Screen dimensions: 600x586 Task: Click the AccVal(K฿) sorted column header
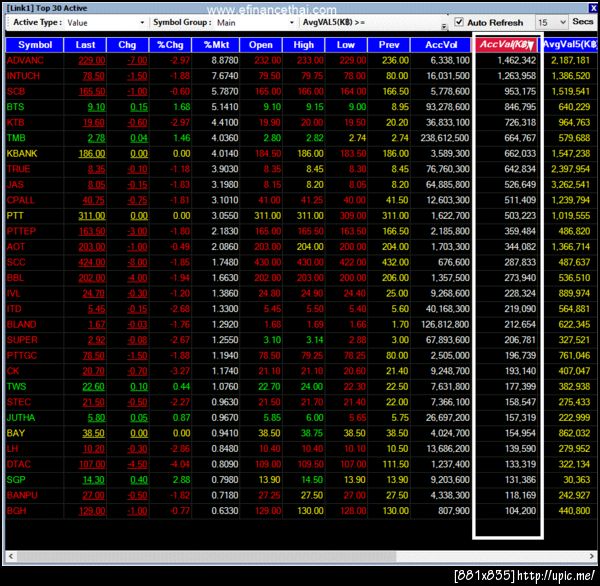507,45
